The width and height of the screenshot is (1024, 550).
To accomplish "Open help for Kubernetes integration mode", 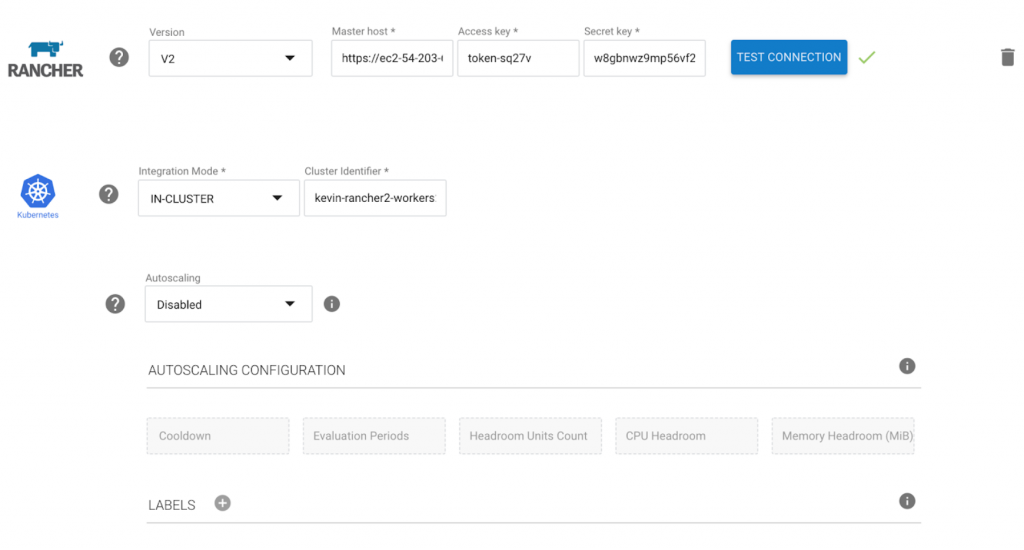I will coord(109,194).
